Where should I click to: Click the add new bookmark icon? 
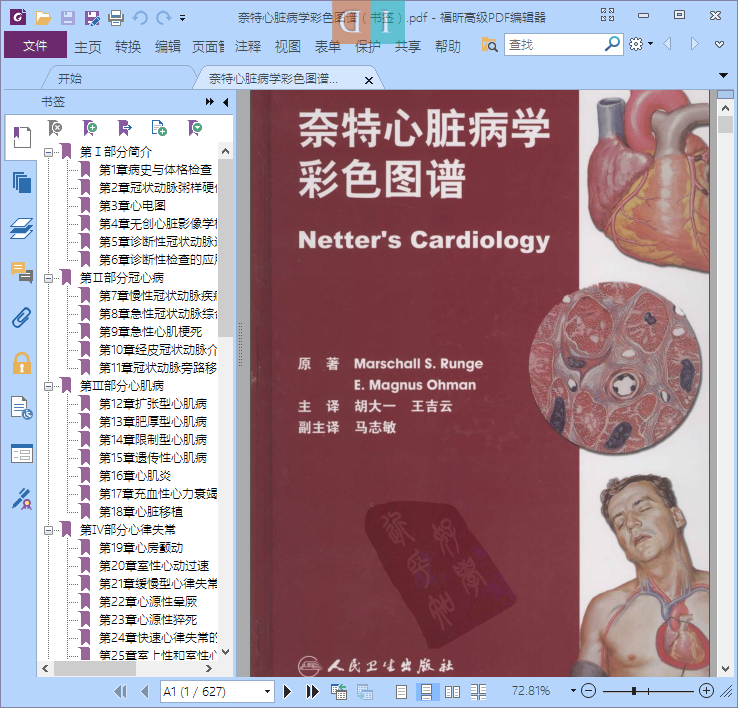click(90, 128)
